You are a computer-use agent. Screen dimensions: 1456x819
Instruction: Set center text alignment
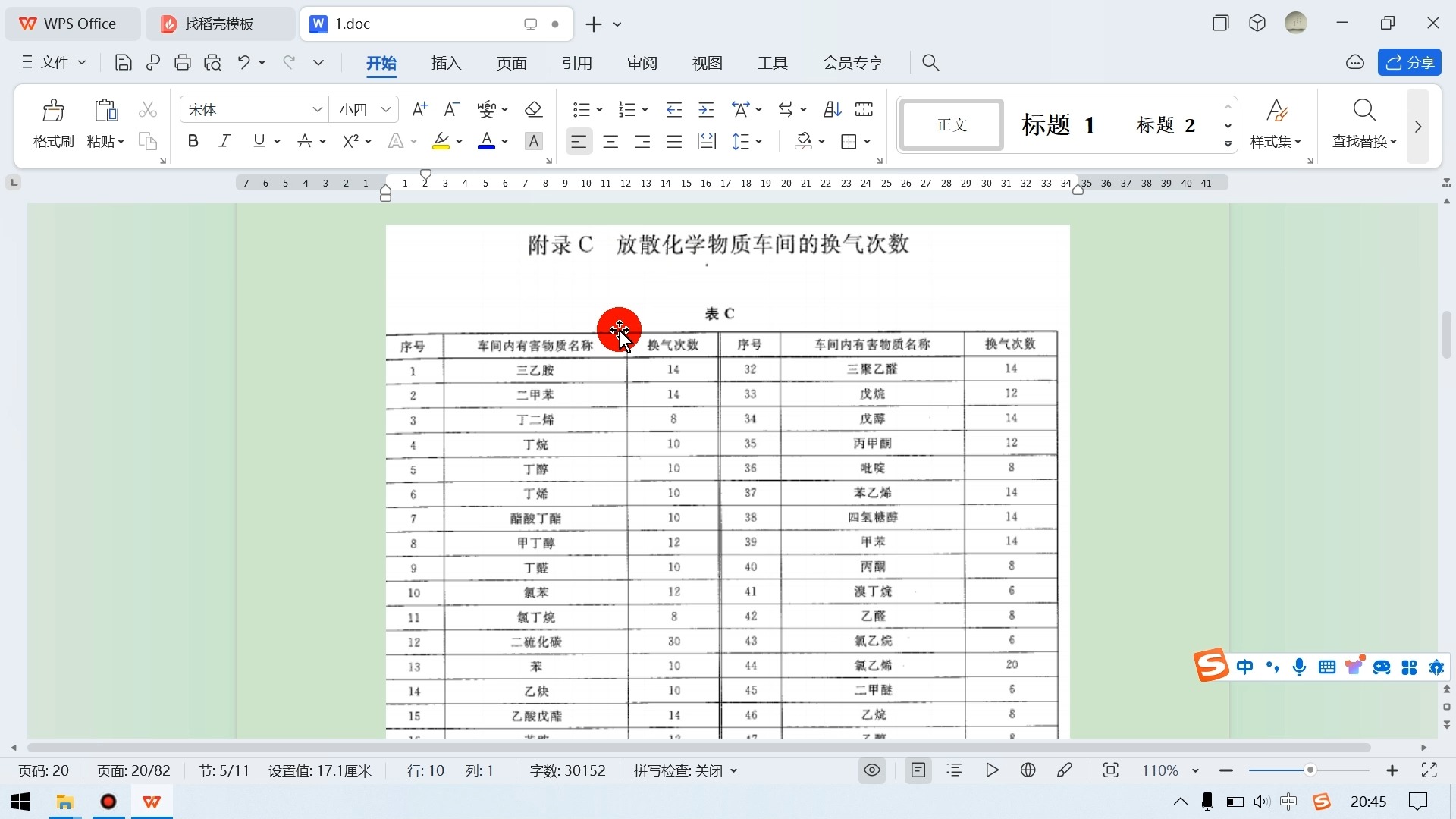point(610,141)
